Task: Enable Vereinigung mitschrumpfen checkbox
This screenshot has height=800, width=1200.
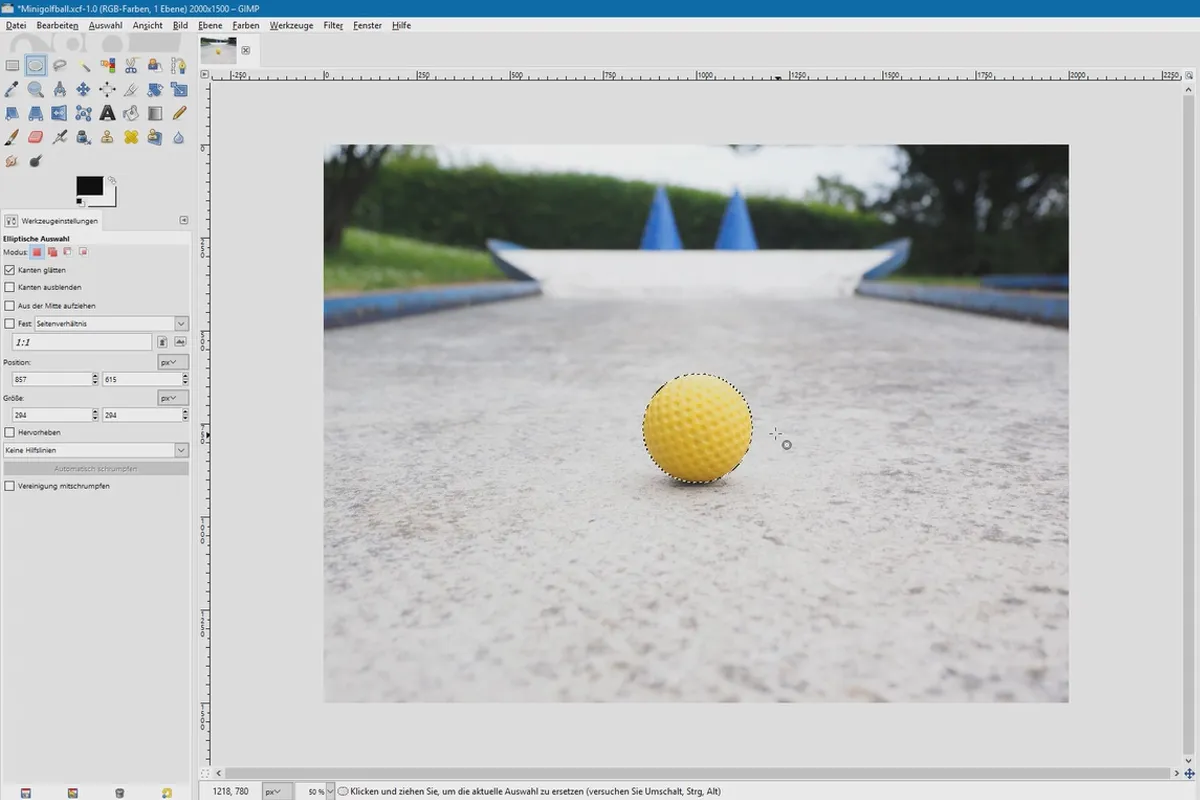Action: click(10, 486)
